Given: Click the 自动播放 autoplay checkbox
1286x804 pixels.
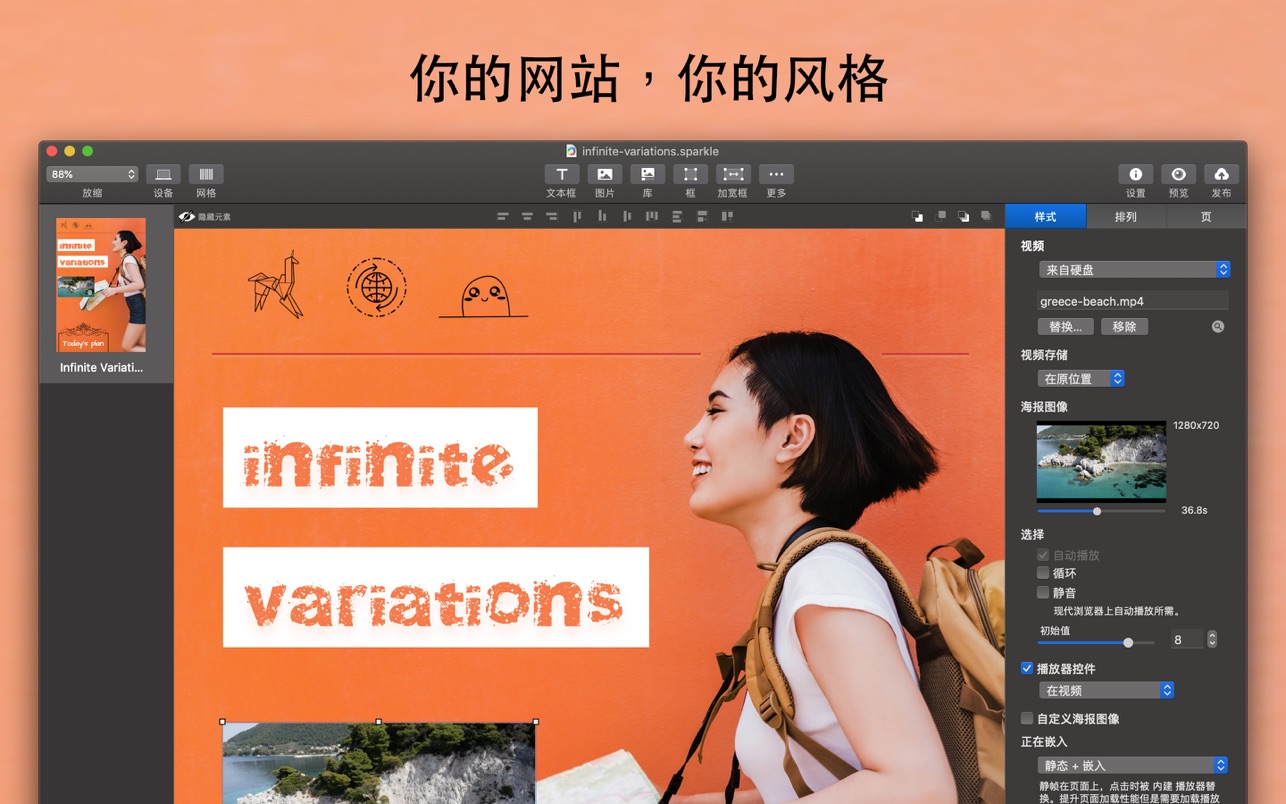Looking at the screenshot, I should (1043, 555).
